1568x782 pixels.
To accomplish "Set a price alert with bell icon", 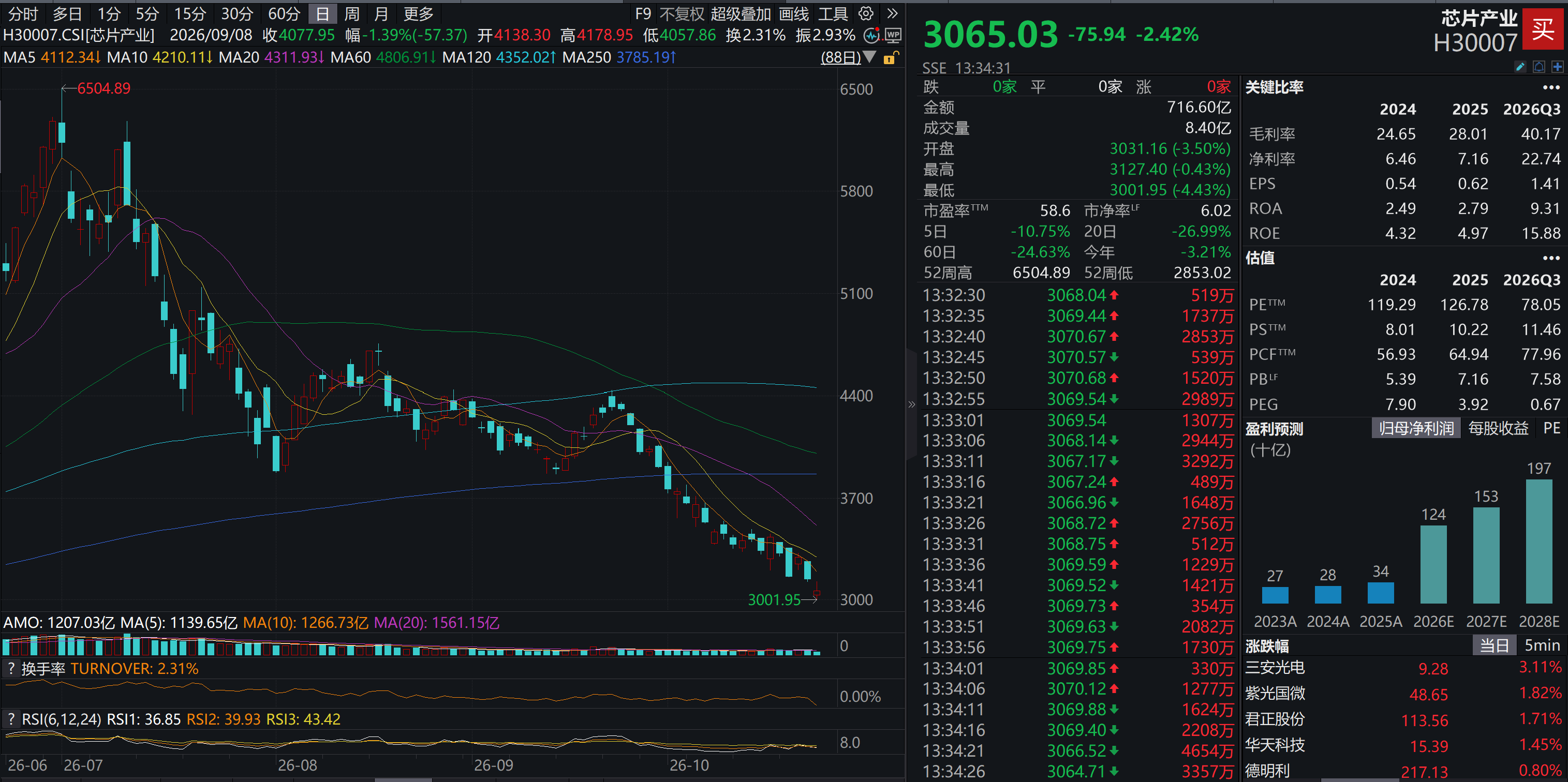I will point(1539,67).
